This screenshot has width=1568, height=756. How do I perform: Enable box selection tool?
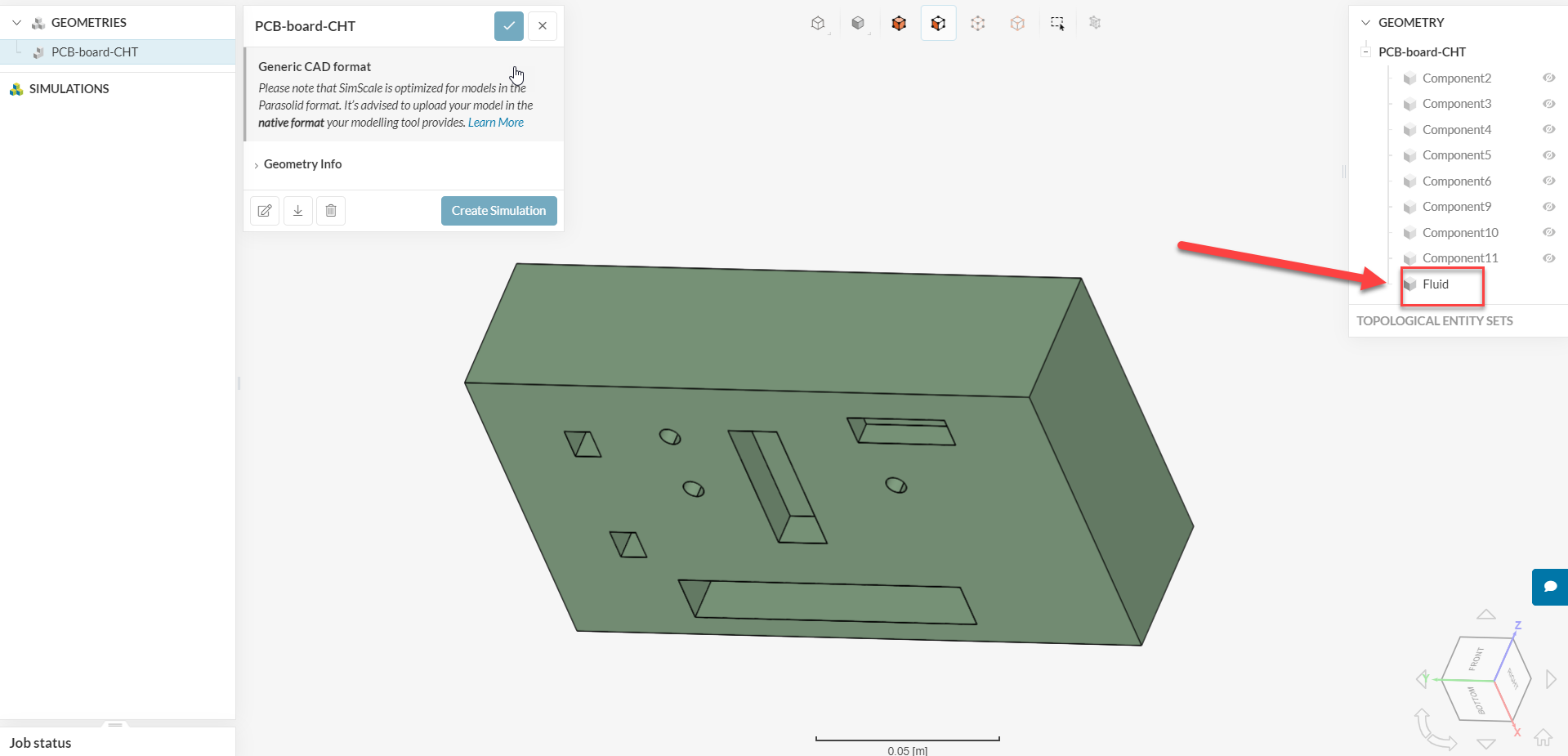1057,24
